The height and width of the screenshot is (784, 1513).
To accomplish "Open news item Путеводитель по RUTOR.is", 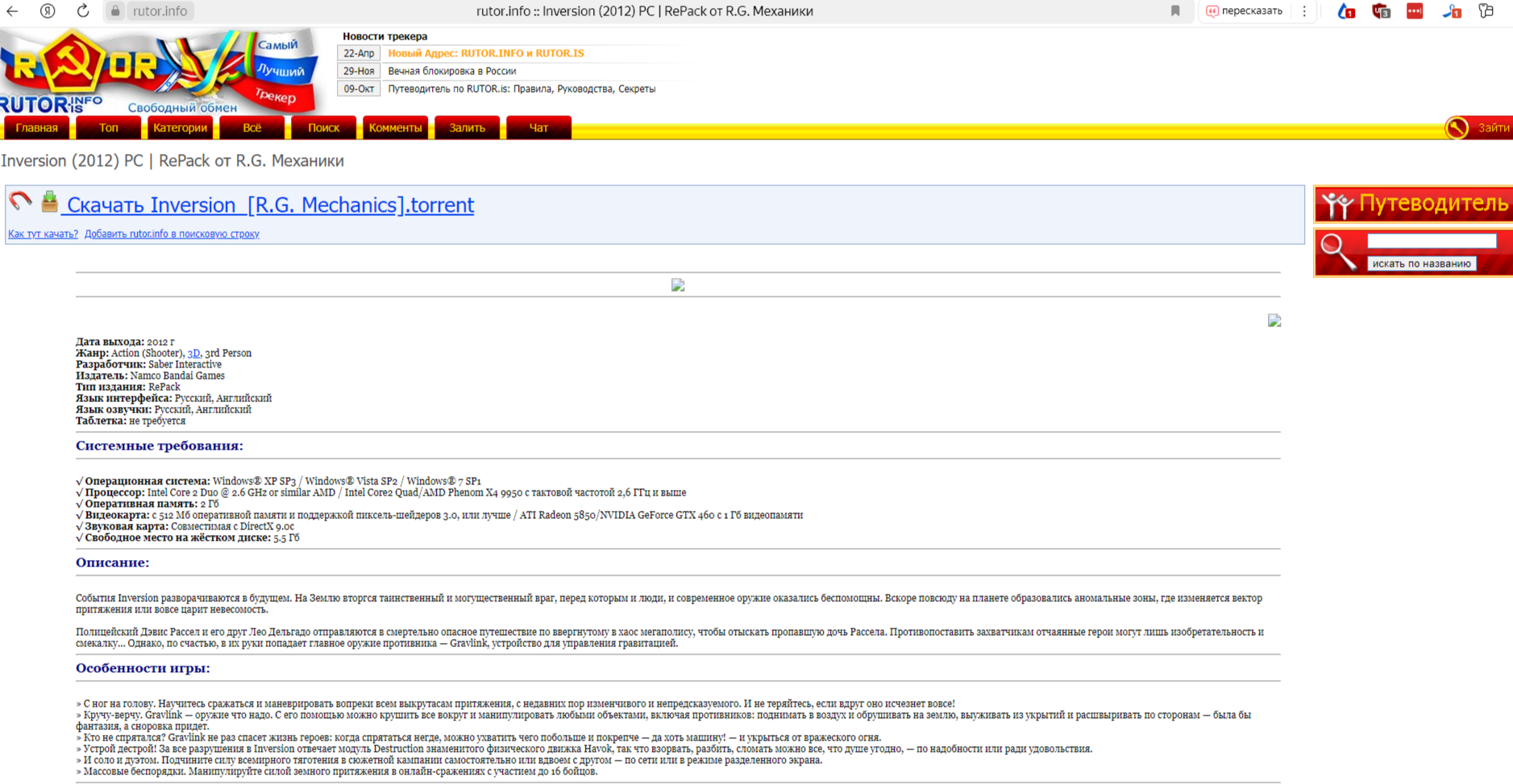I will [522, 89].
